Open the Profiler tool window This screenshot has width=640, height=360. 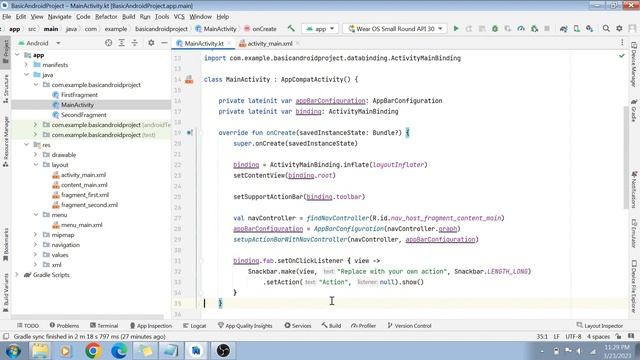point(363,326)
